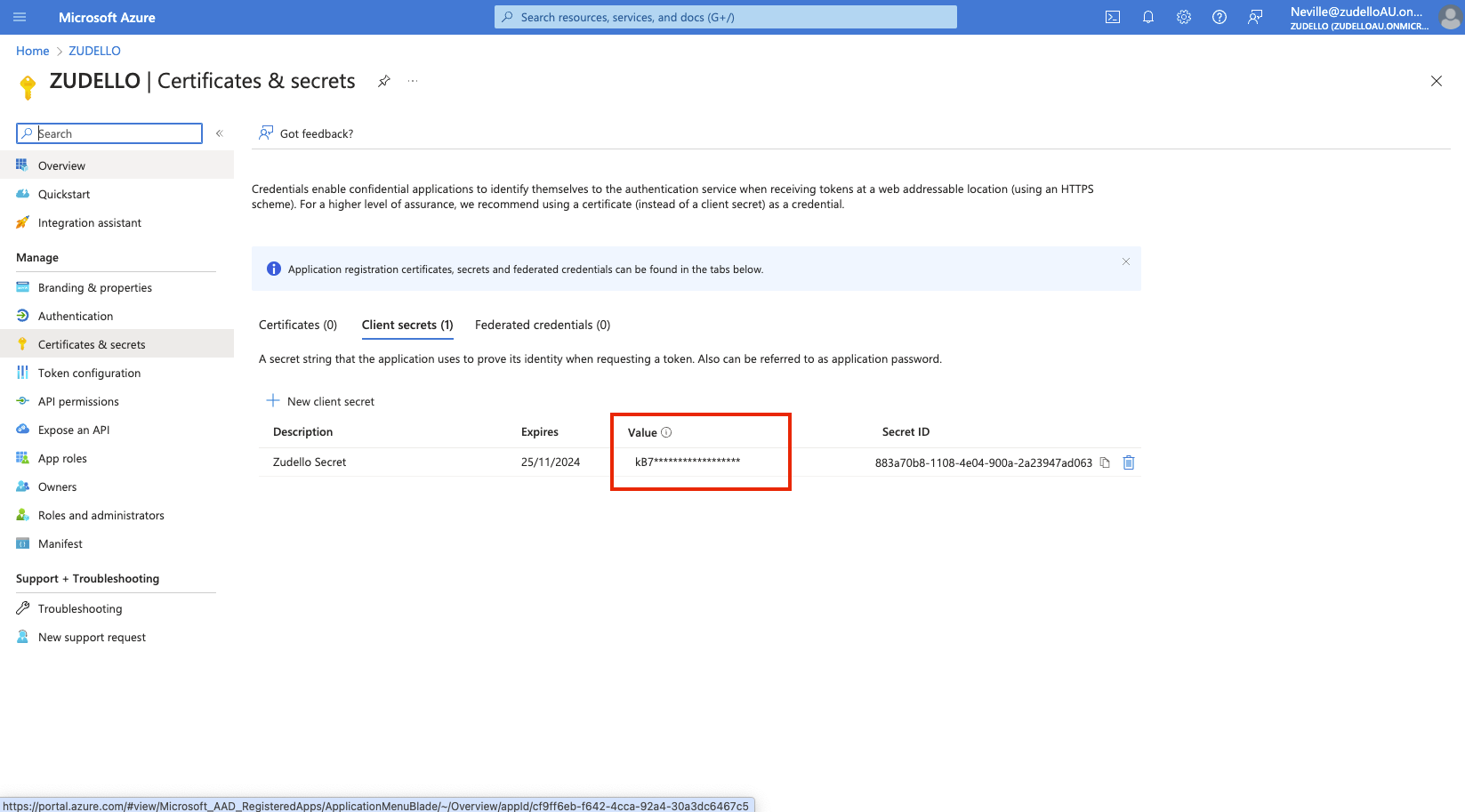The width and height of the screenshot is (1465, 812).
Task: Click the Description column header
Action: pyautogui.click(x=303, y=431)
